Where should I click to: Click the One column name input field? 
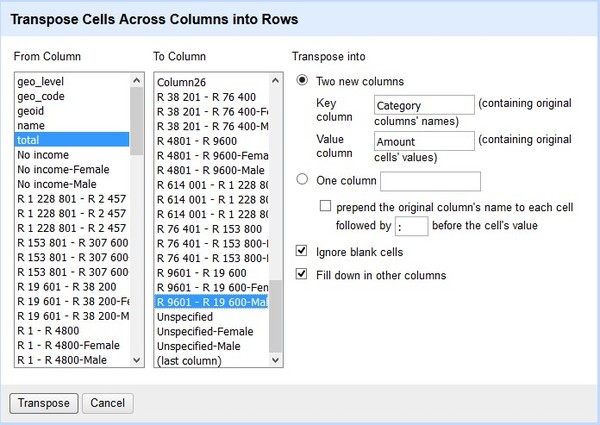pyautogui.click(x=430, y=181)
